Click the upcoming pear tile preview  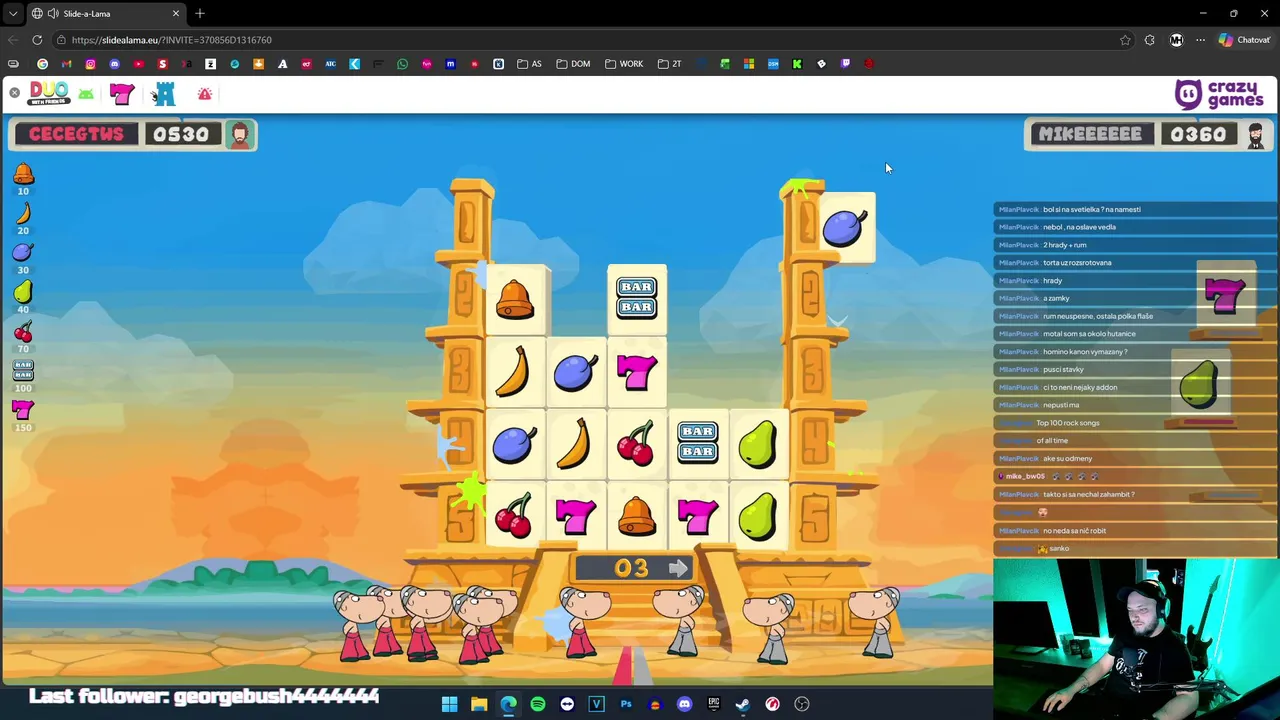pos(1199,385)
